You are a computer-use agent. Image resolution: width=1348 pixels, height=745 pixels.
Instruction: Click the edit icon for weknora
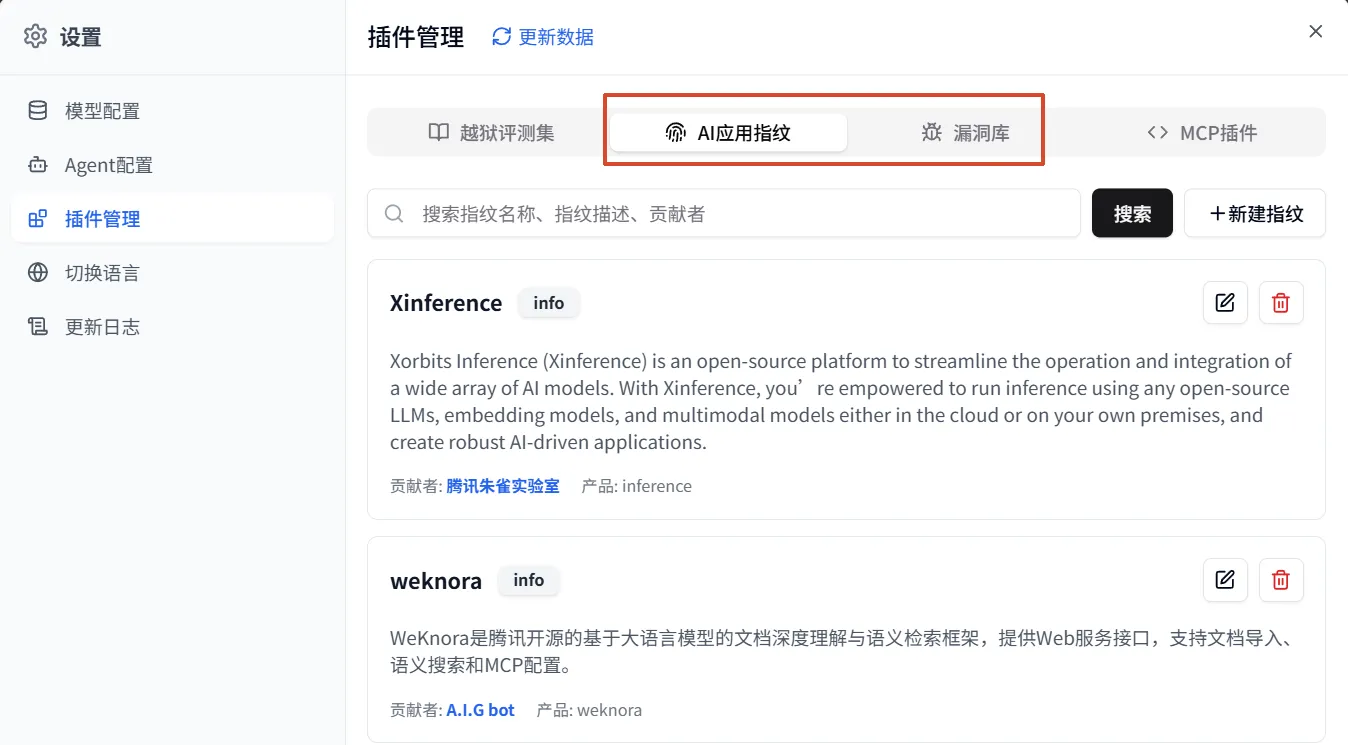click(x=1225, y=580)
